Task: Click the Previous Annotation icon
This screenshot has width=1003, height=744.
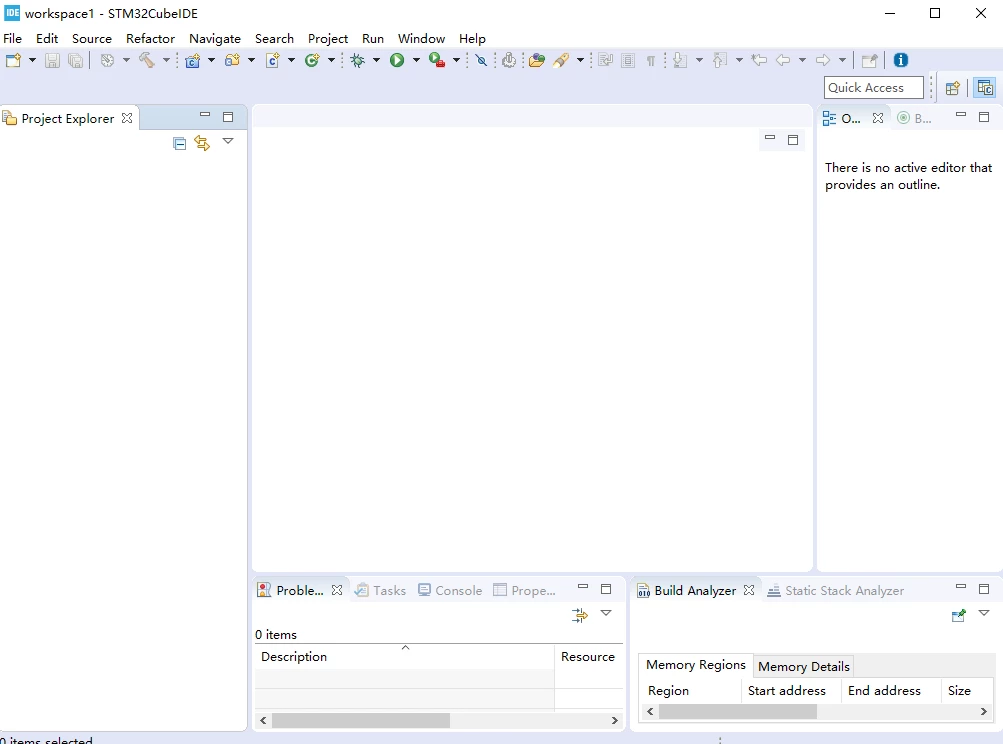Action: 720,60
